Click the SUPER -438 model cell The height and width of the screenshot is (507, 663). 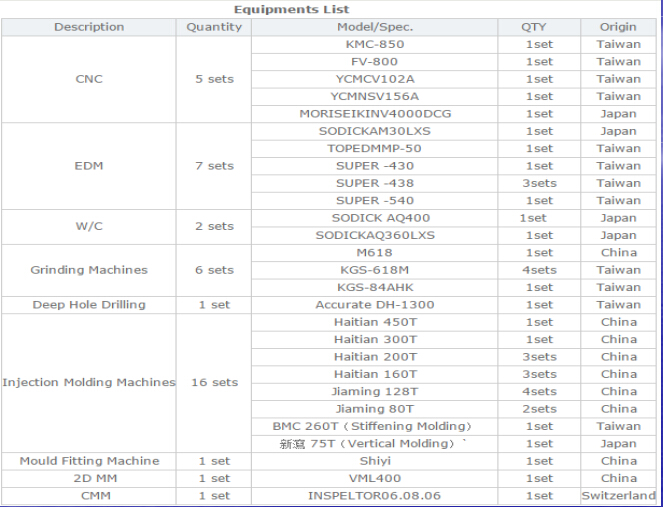[x=375, y=183]
